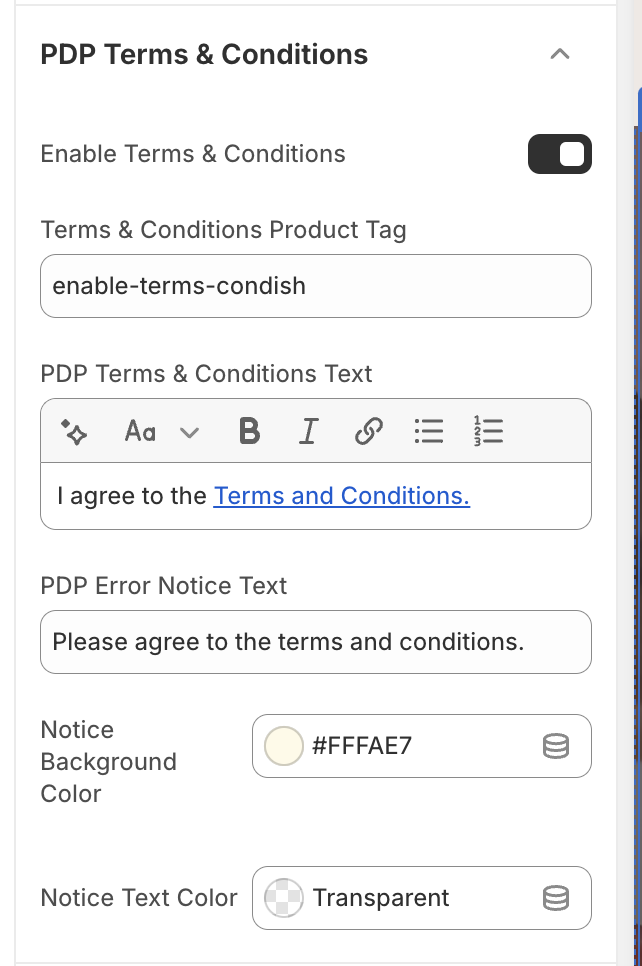Click the cream Notice Background Color swatch
The image size is (642, 966).
(283, 746)
